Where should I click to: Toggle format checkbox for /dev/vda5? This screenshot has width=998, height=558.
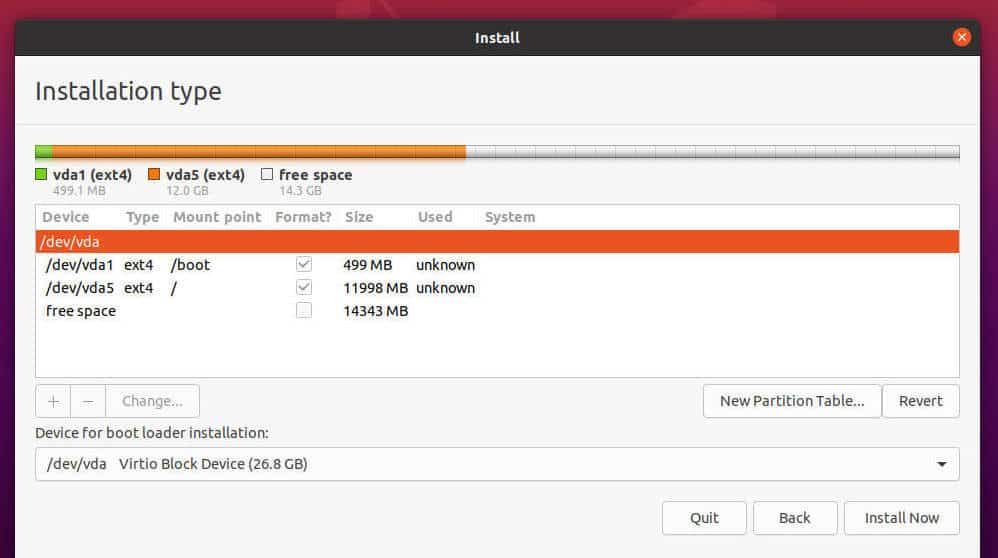[x=304, y=288]
